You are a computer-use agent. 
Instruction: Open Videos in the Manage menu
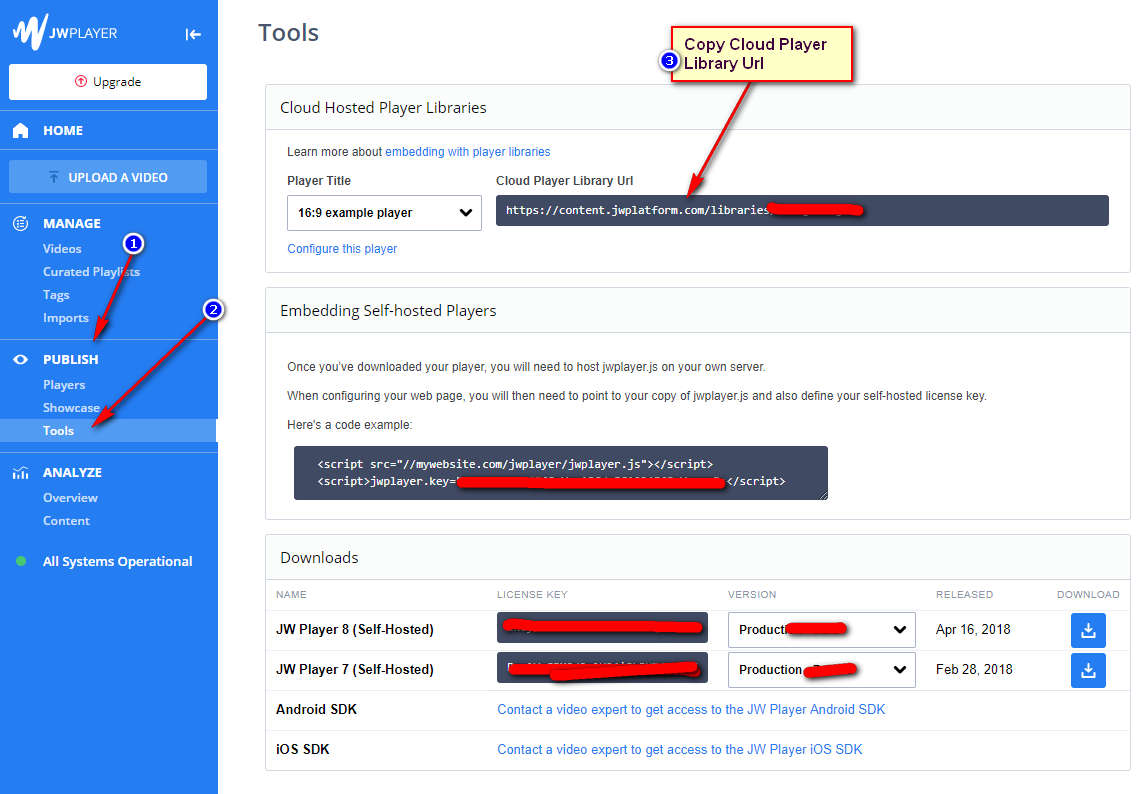(x=62, y=249)
